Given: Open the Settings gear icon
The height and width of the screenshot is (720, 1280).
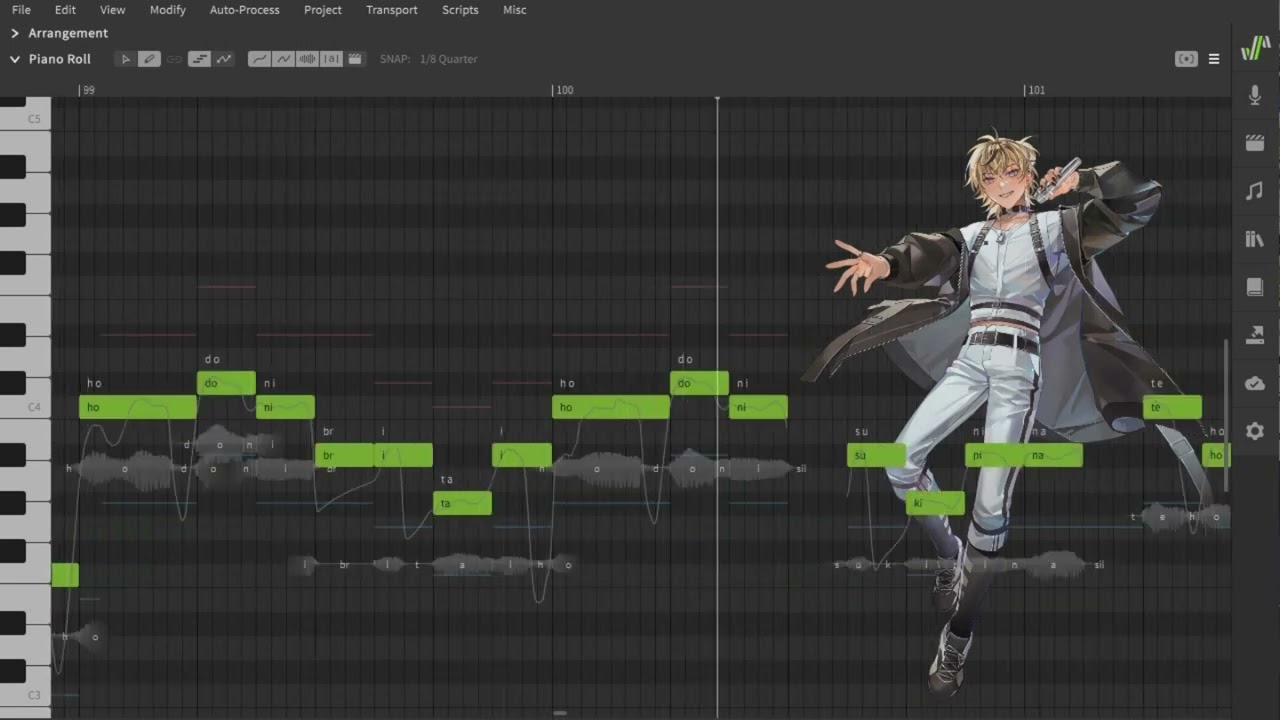Looking at the screenshot, I should pos(1255,431).
